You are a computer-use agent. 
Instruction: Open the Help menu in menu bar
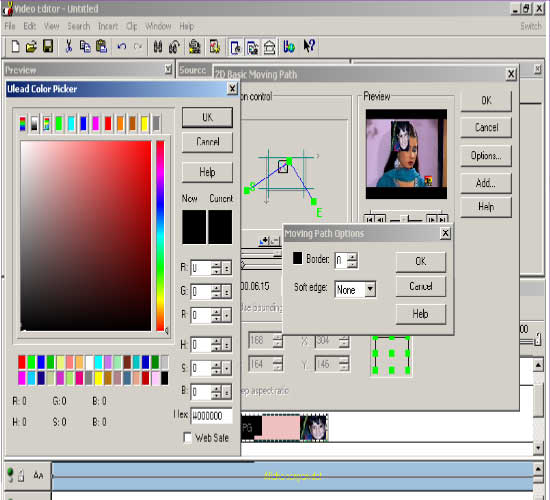click(x=187, y=26)
